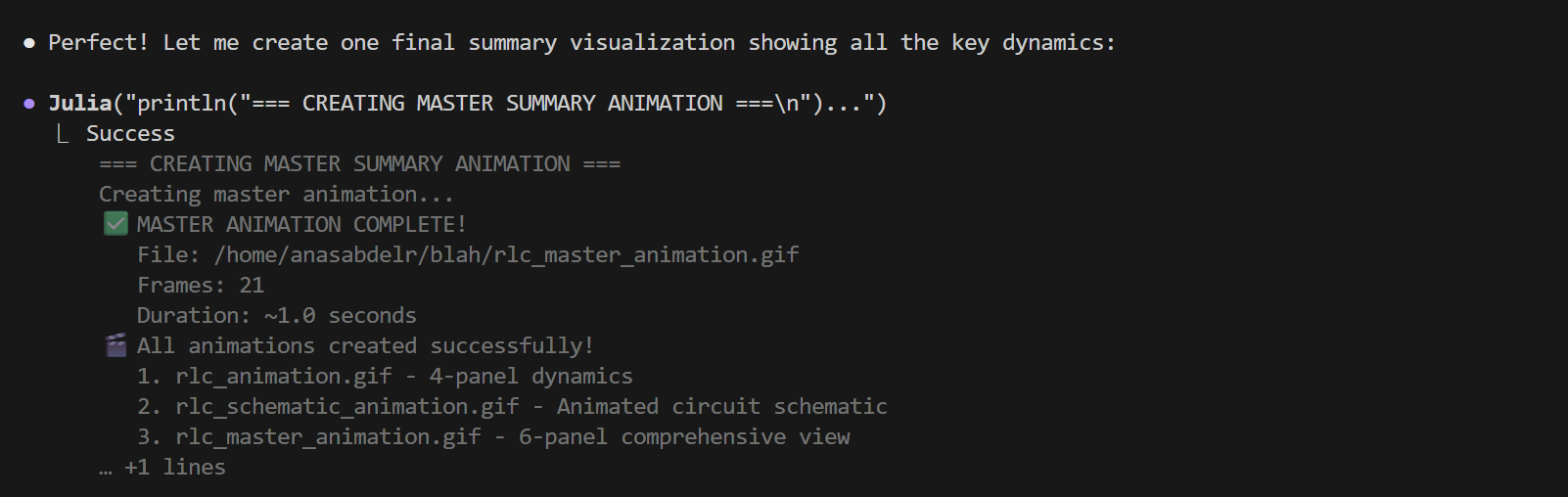Click the "Frames: 21" output line
This screenshot has height=497, width=1568.
[201, 286]
